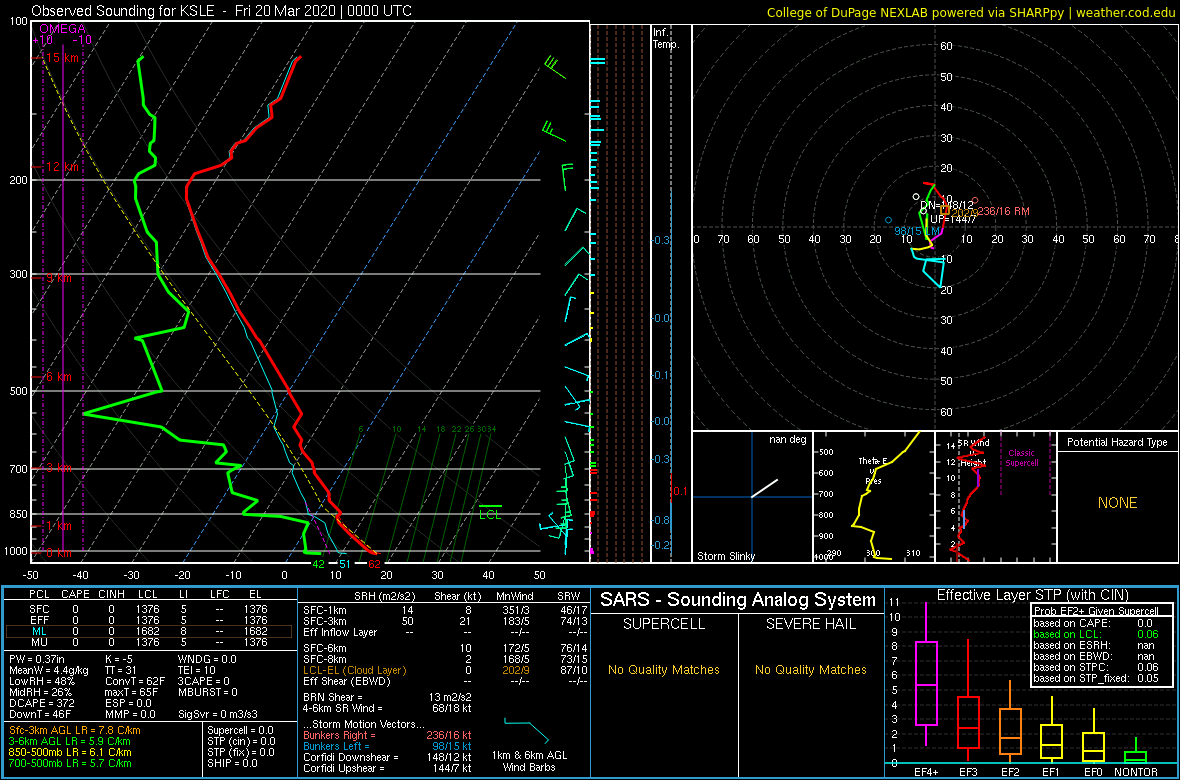1180x780 pixels.
Task: Click the 'nan deg' slinky reading
Action: click(x=786, y=439)
